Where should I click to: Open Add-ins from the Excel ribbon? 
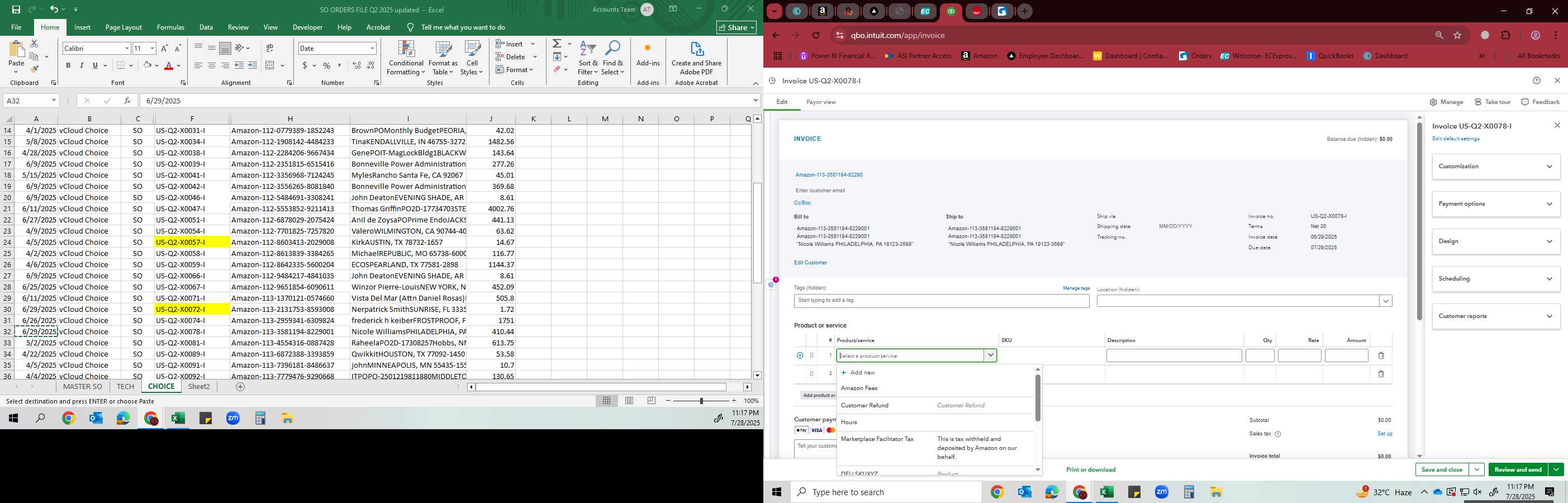pos(648,55)
